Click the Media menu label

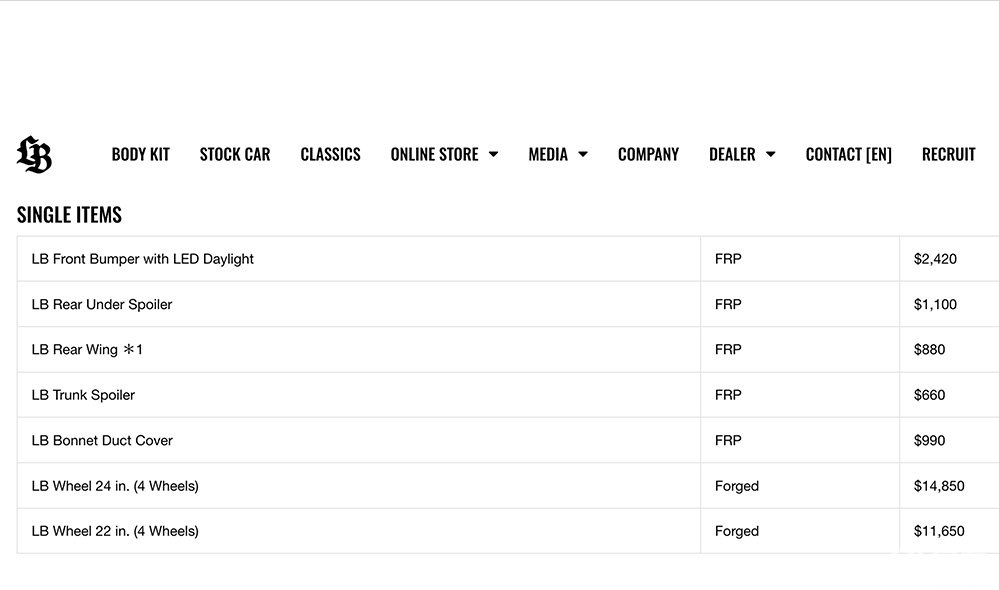(548, 154)
